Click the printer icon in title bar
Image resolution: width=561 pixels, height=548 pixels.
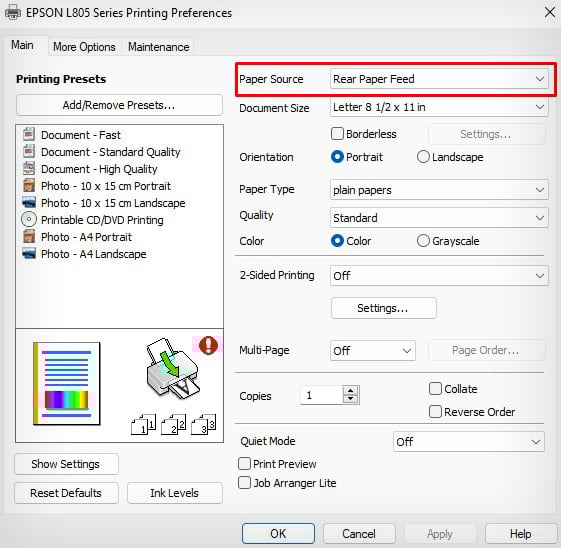coord(13,13)
